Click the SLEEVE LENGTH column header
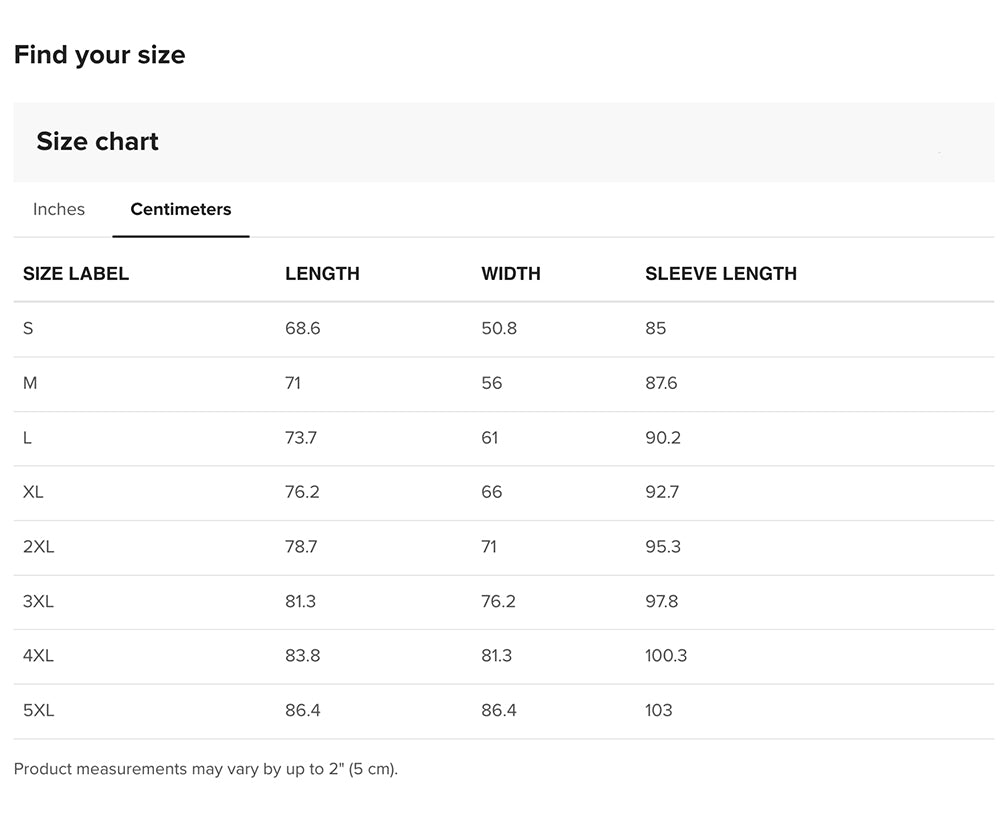Screen dimensions: 1008x821 721,274
